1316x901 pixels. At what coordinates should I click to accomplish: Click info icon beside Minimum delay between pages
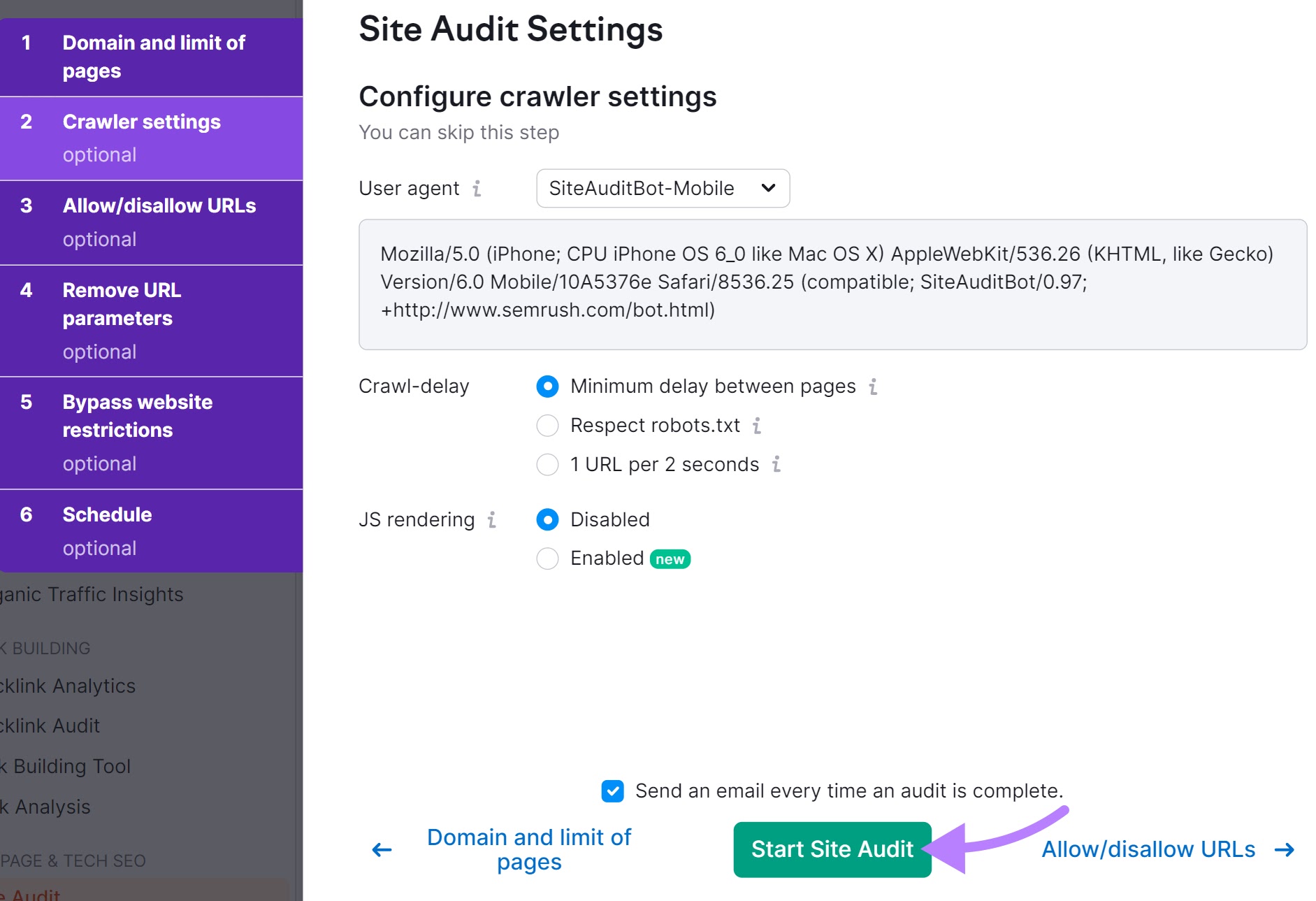point(873,386)
